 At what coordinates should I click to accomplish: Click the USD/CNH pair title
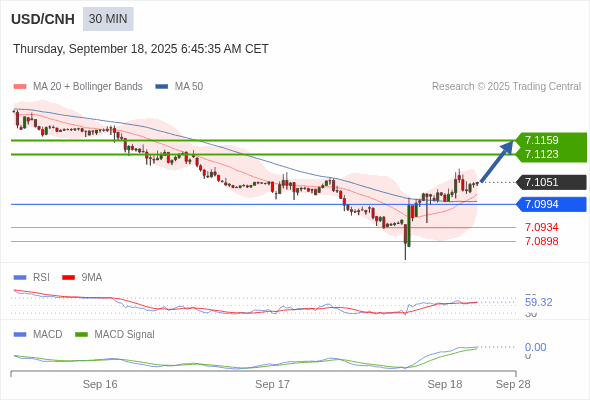43,19
